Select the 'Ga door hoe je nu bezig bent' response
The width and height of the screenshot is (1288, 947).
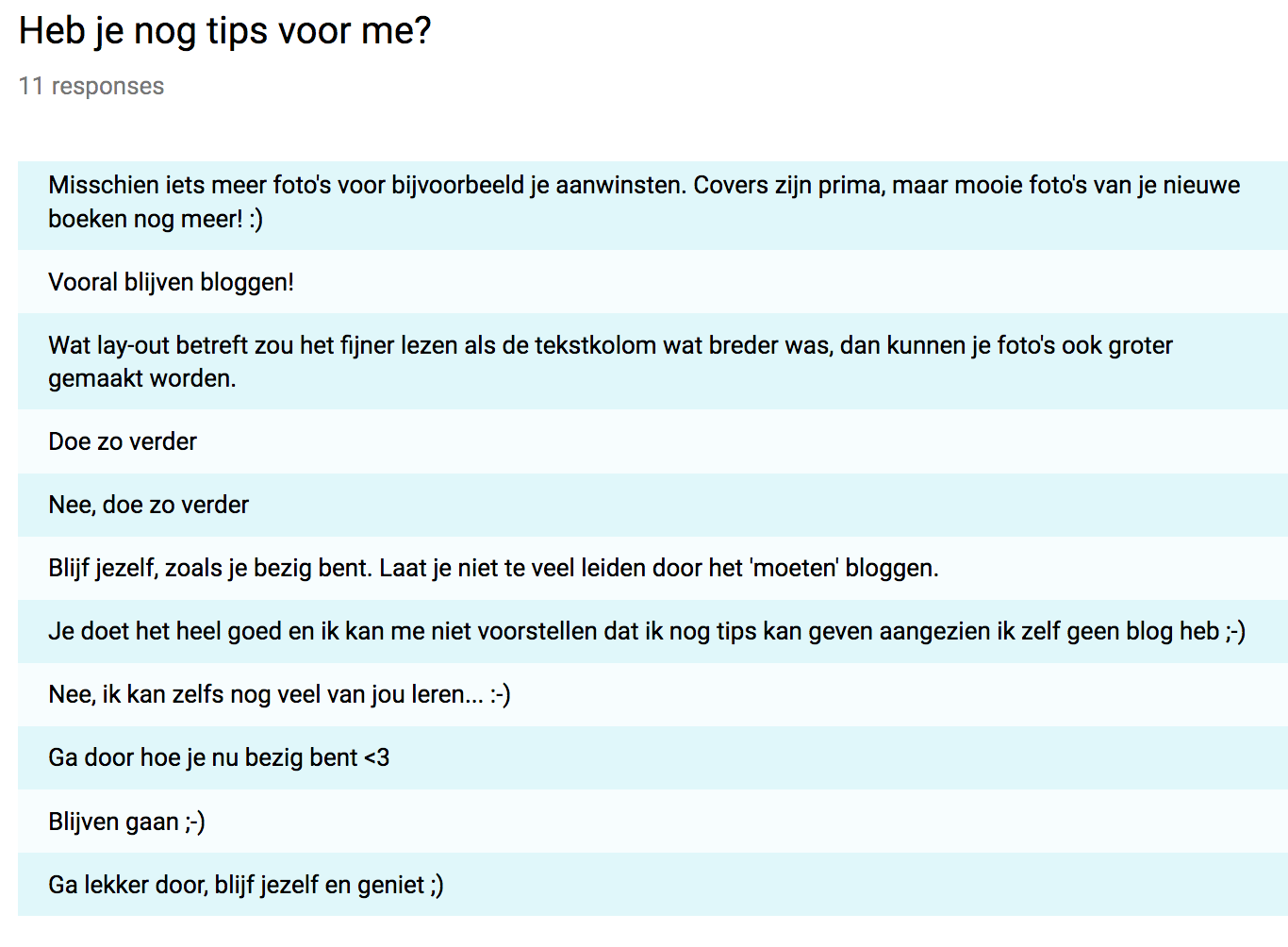(x=652, y=757)
